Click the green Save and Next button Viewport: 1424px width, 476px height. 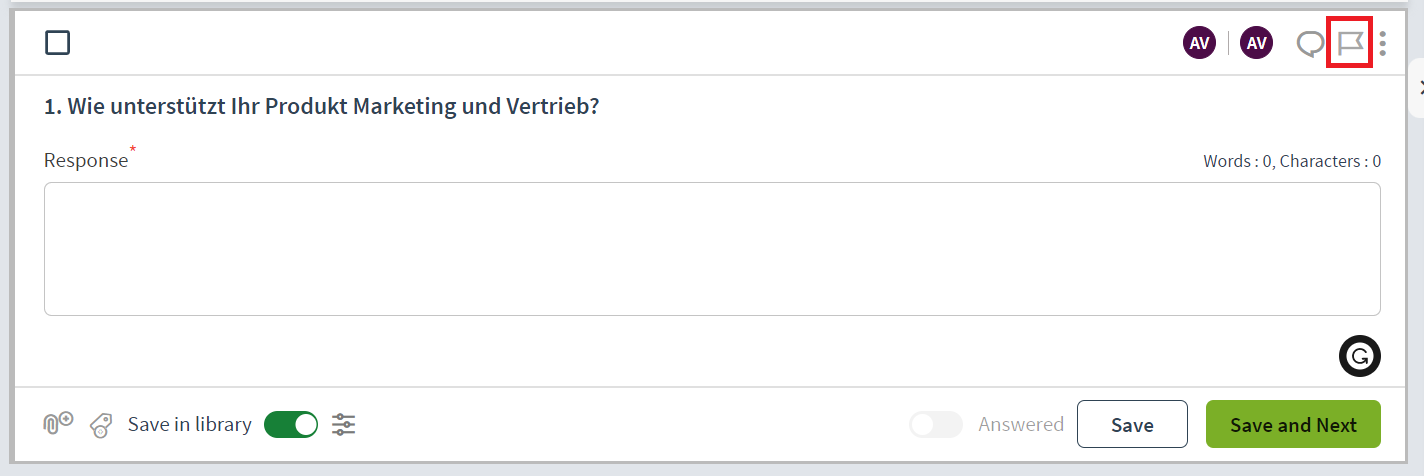tap(1293, 424)
